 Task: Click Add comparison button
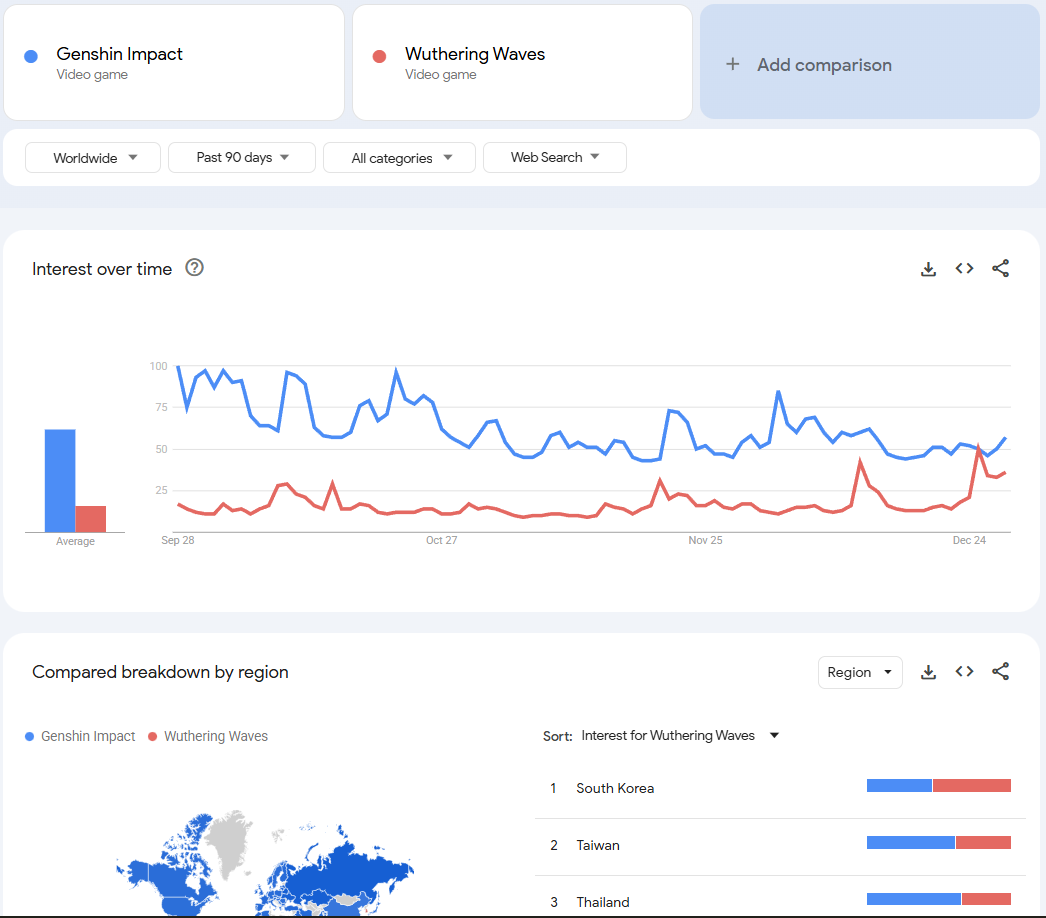coord(870,62)
